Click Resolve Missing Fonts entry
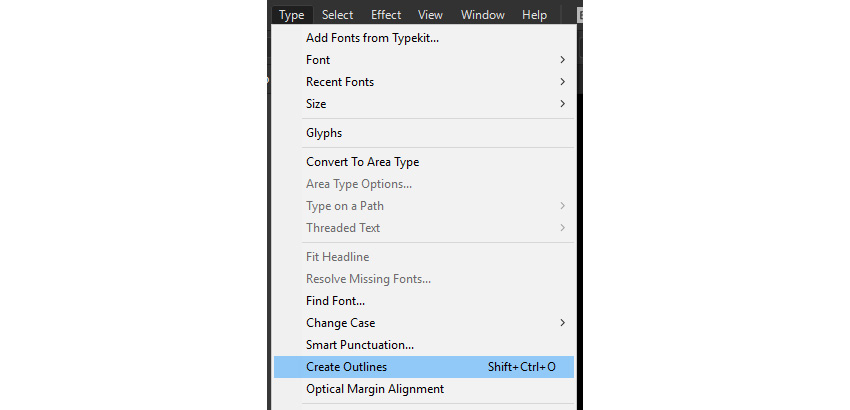The image size is (850, 410). coord(368,279)
